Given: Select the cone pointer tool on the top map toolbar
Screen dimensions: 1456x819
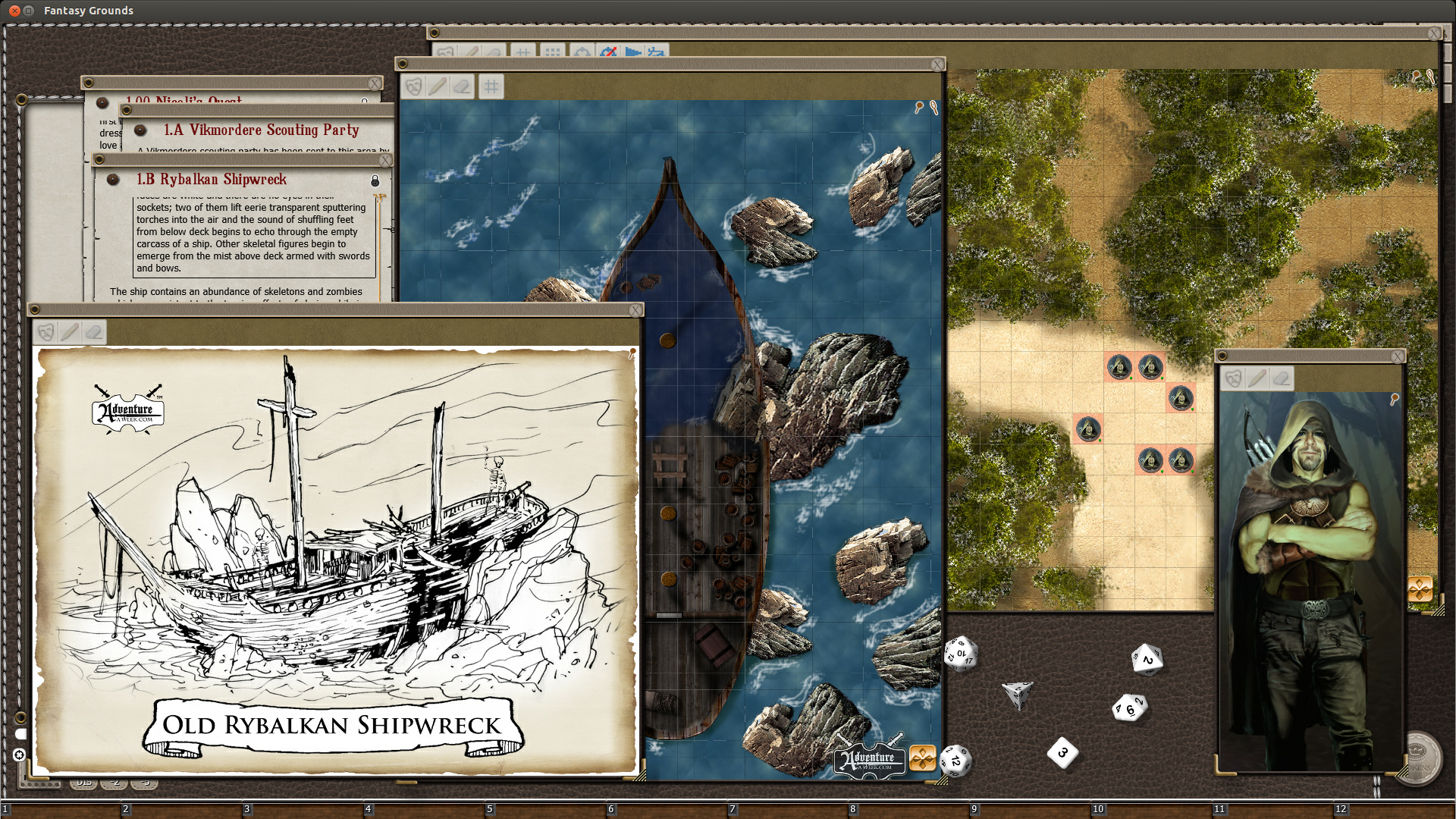Looking at the screenshot, I should click(635, 52).
